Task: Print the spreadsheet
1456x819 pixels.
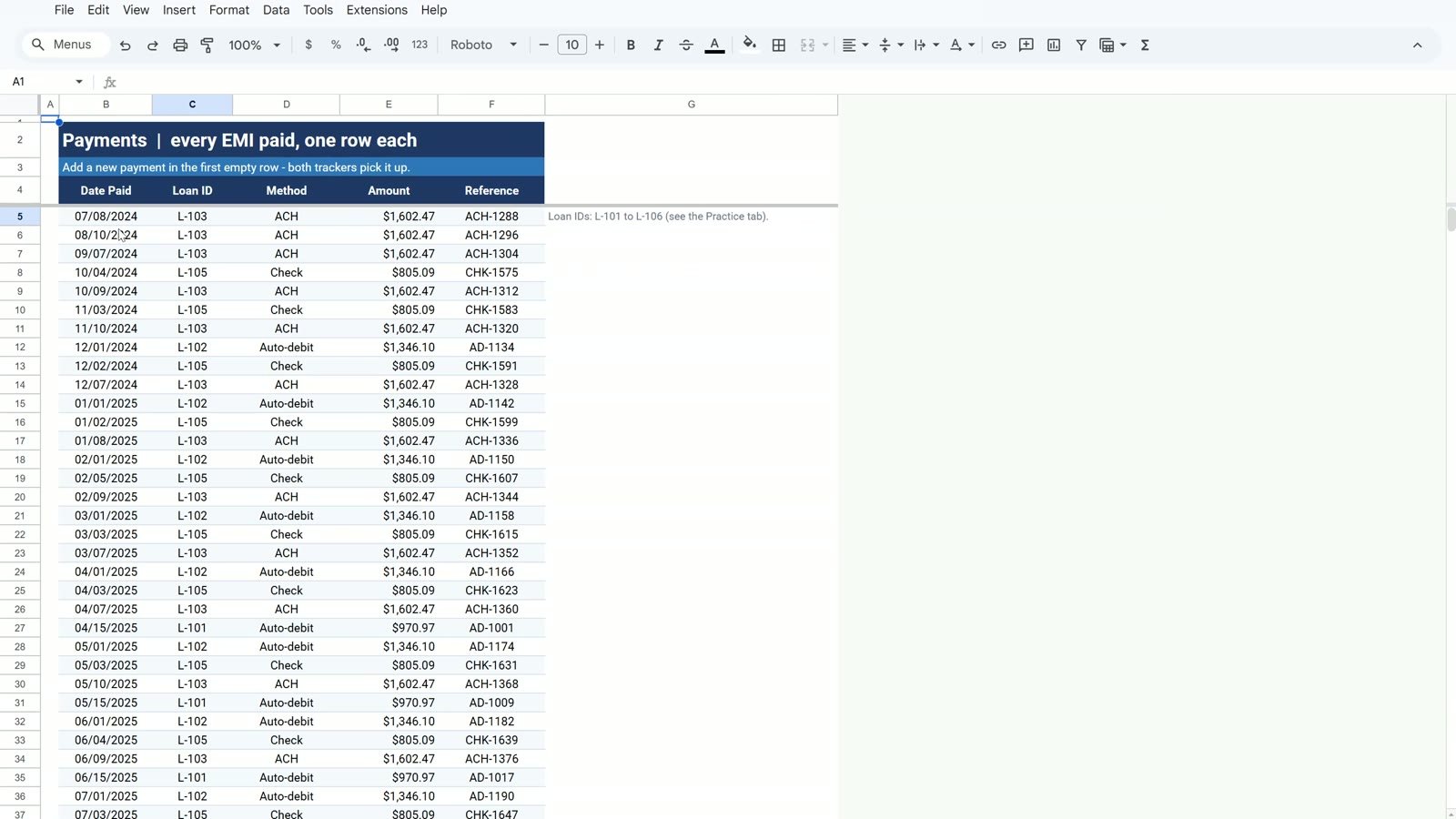Action: click(180, 45)
